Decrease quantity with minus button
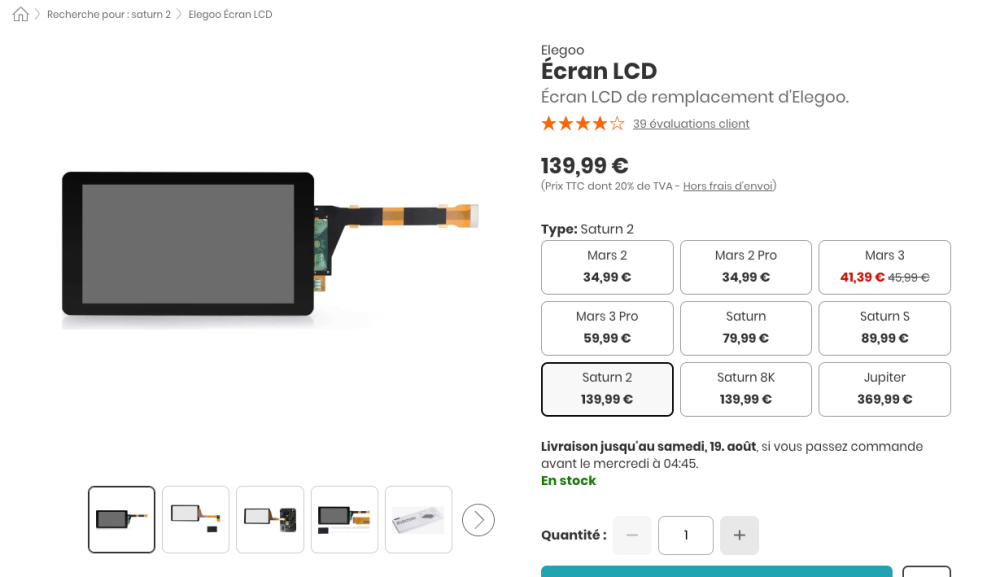Screen dimensions: 1000x577 point(632,535)
